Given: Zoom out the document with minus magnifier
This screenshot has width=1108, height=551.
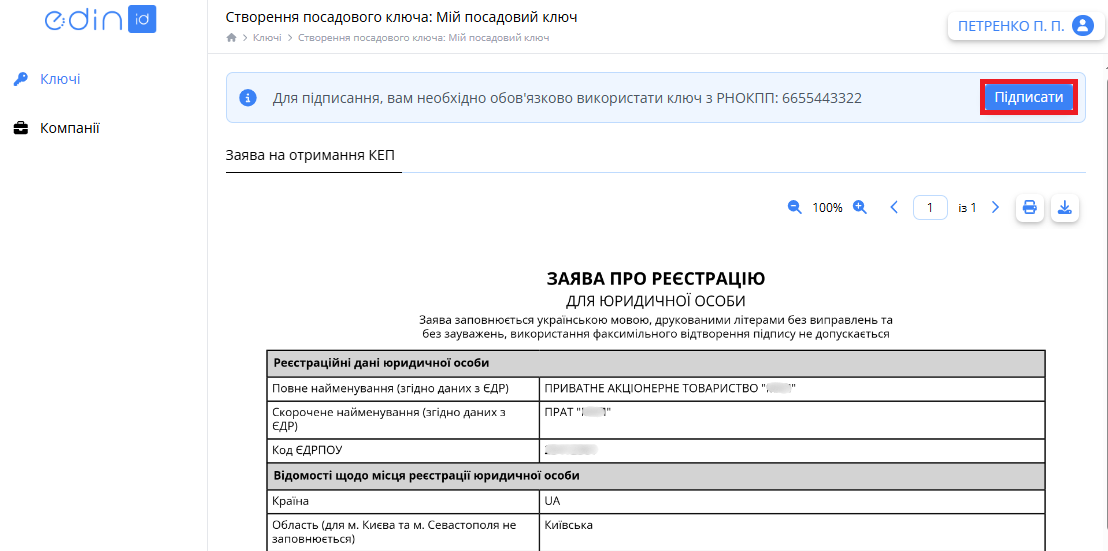Looking at the screenshot, I should [795, 207].
